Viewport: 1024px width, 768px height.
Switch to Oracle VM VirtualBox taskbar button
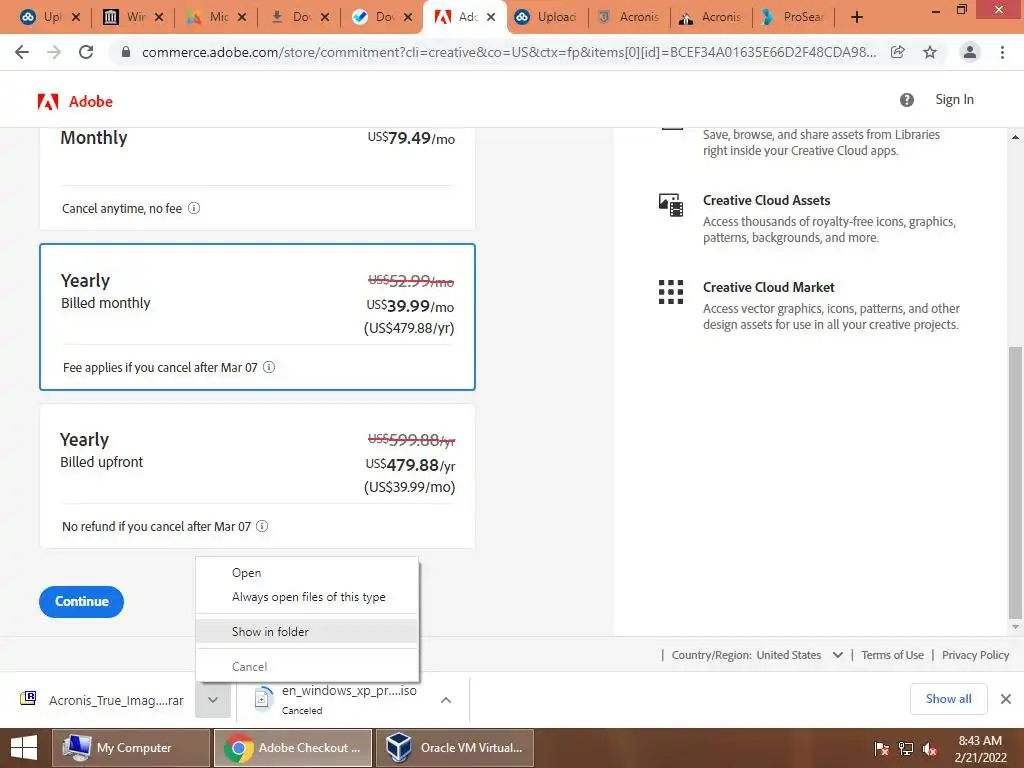coord(455,748)
